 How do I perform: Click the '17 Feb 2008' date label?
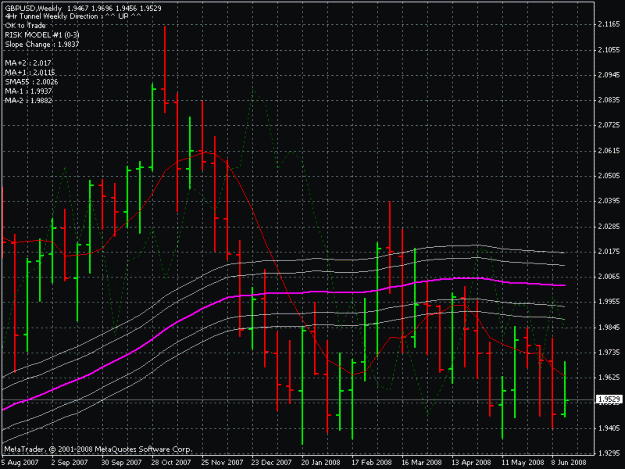[x=371, y=462]
